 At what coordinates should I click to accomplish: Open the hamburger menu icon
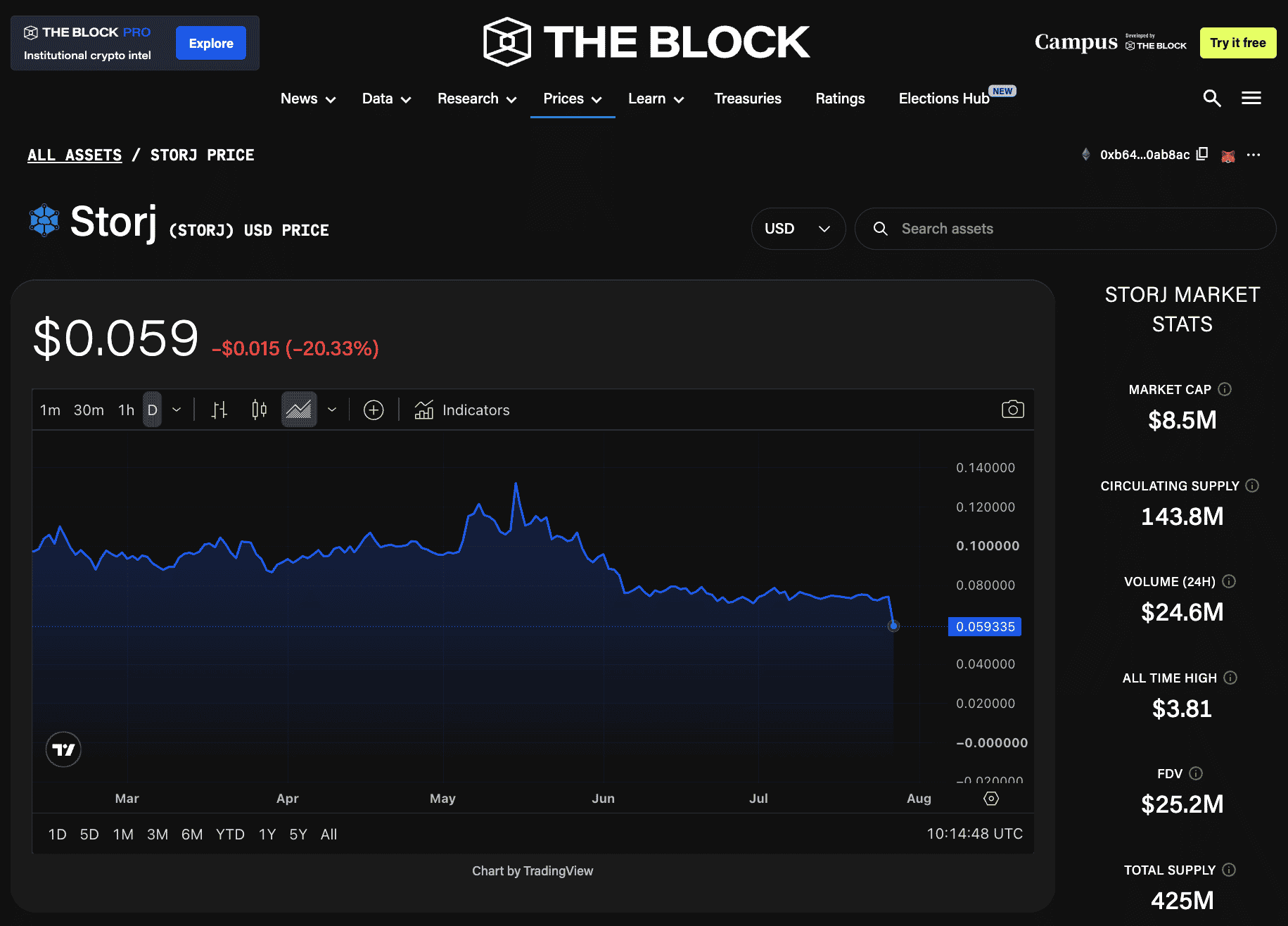tap(1251, 99)
